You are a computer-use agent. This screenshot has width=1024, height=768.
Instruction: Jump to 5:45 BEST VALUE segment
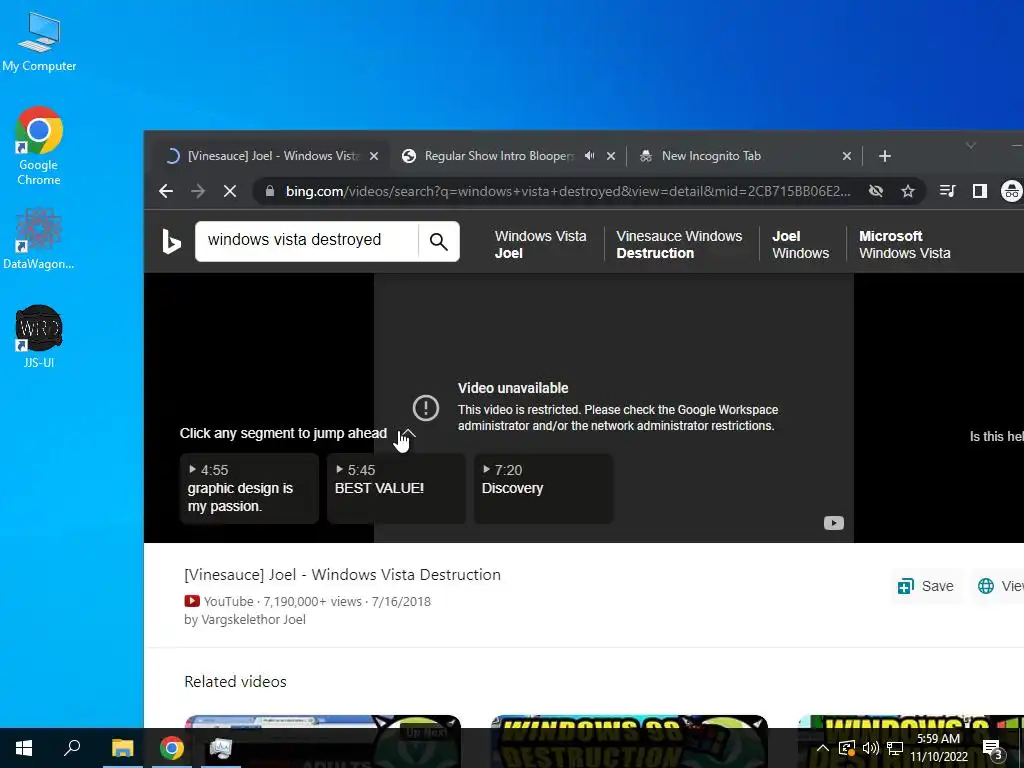[x=396, y=488]
